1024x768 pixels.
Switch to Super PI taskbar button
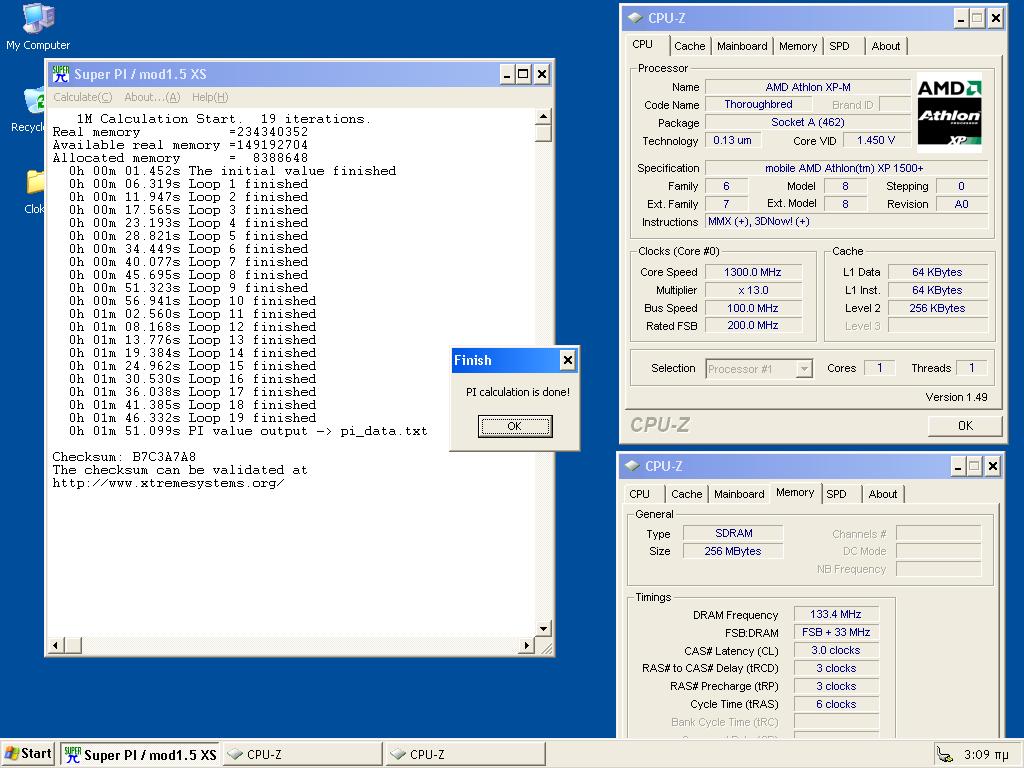pyautogui.click(x=140, y=754)
